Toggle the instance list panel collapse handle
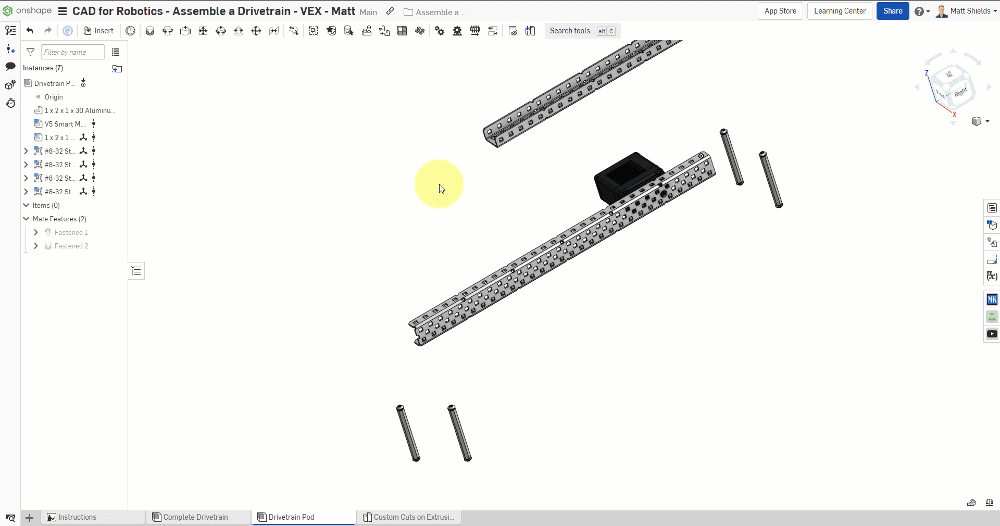1000x526 pixels. click(x=137, y=271)
